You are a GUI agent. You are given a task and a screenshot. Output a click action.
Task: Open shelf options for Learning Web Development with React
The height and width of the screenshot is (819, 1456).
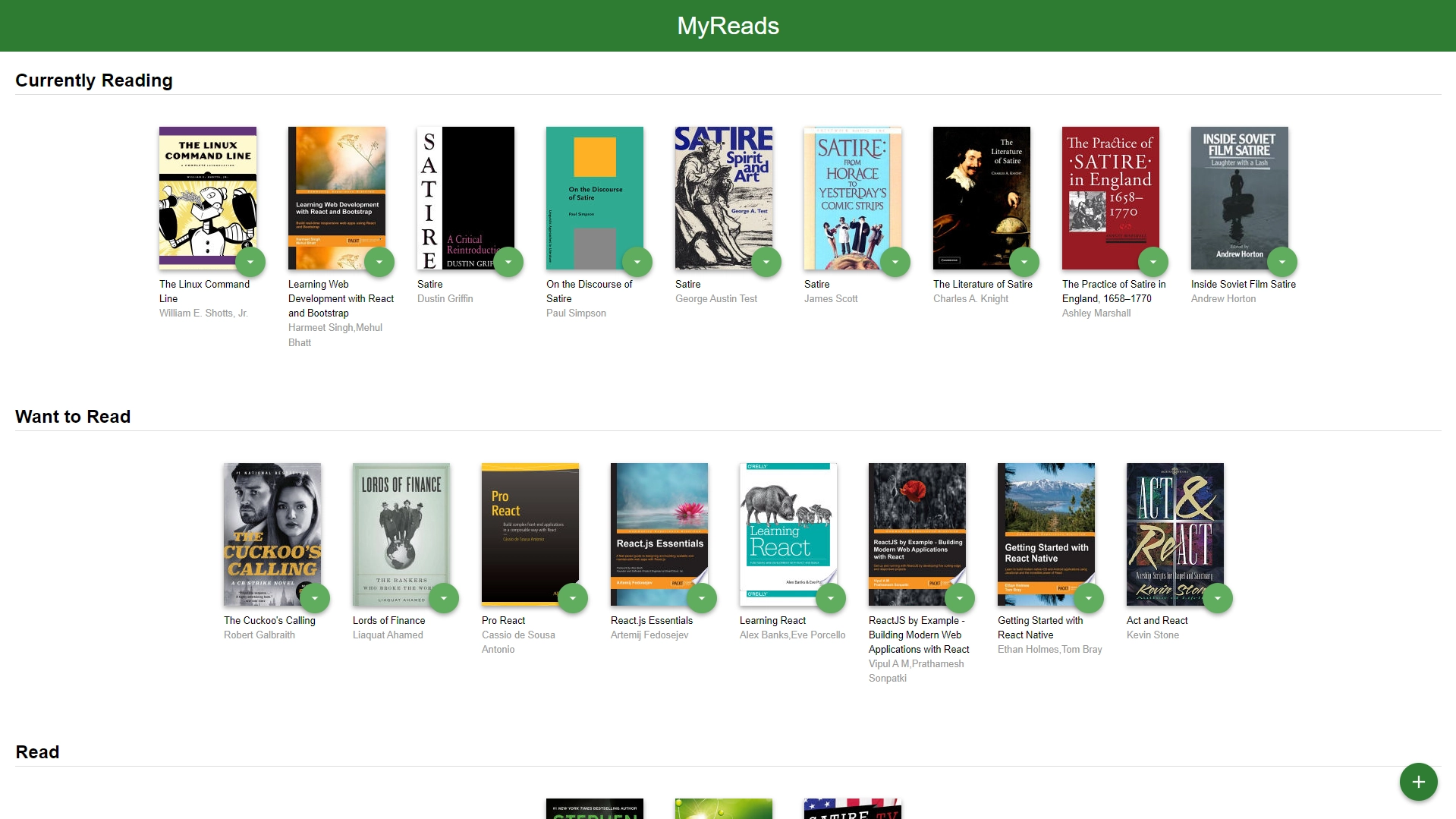[x=379, y=261]
